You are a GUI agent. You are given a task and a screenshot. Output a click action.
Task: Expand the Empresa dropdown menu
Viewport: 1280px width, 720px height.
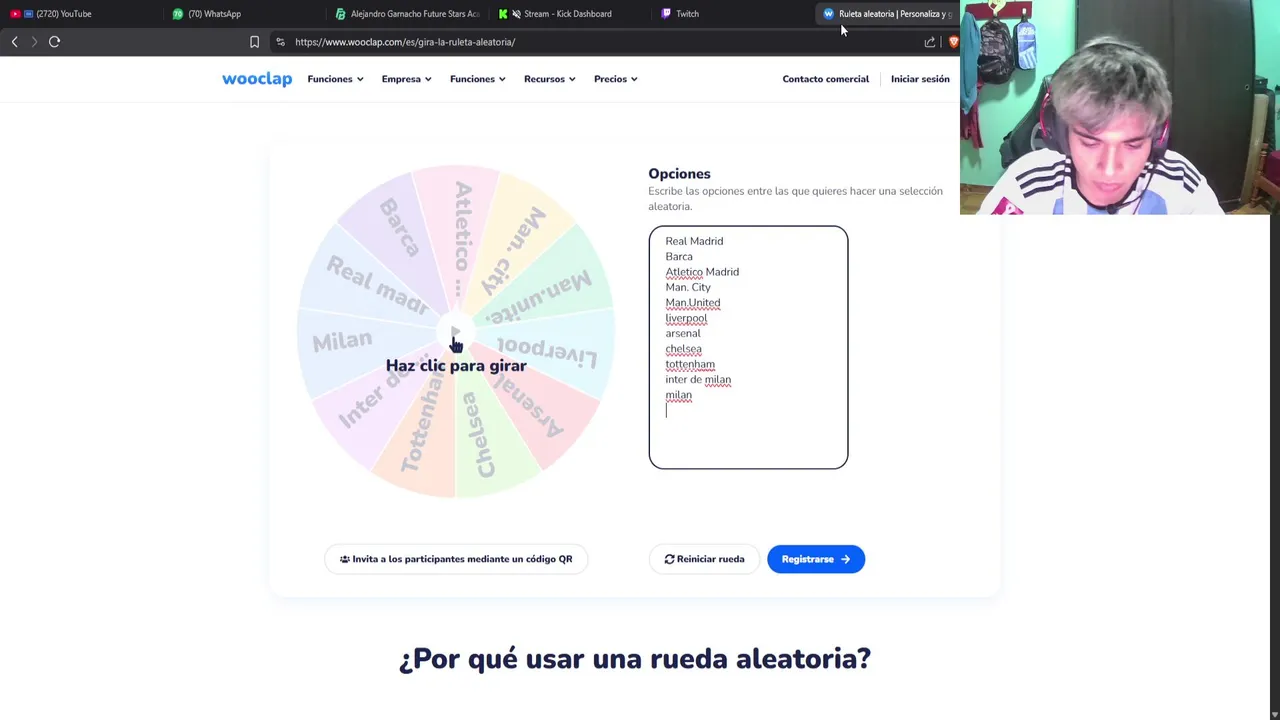pos(406,79)
